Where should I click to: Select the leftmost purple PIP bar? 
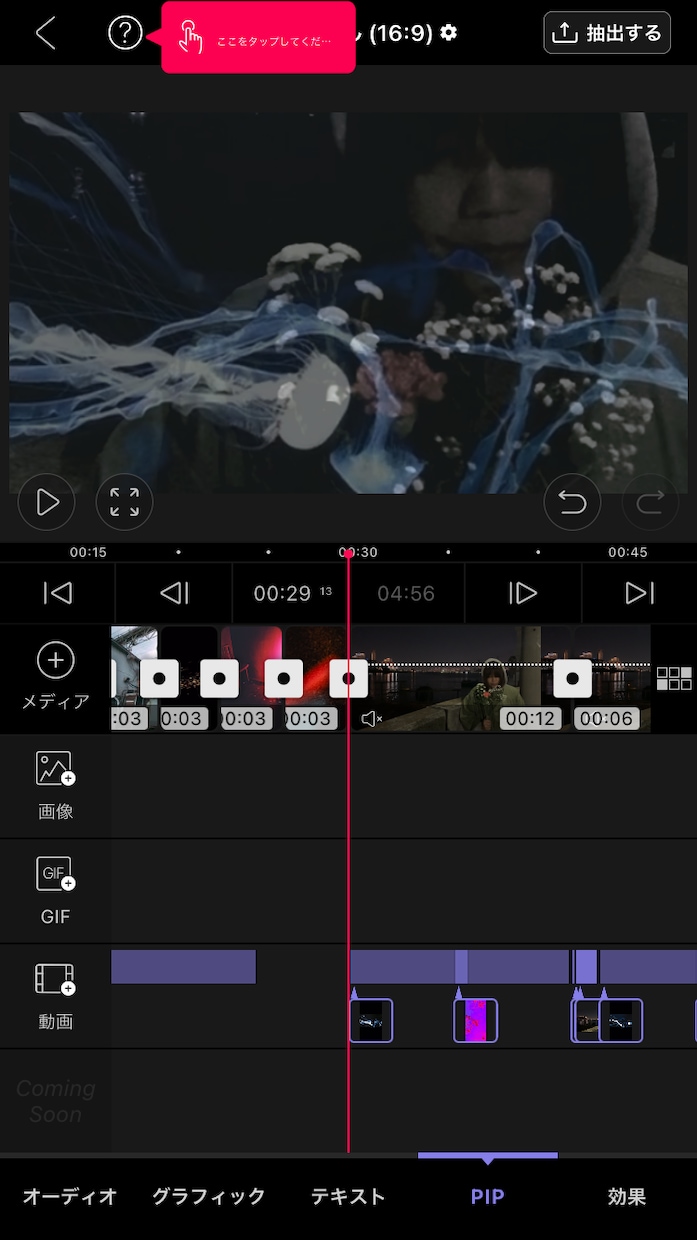183,967
